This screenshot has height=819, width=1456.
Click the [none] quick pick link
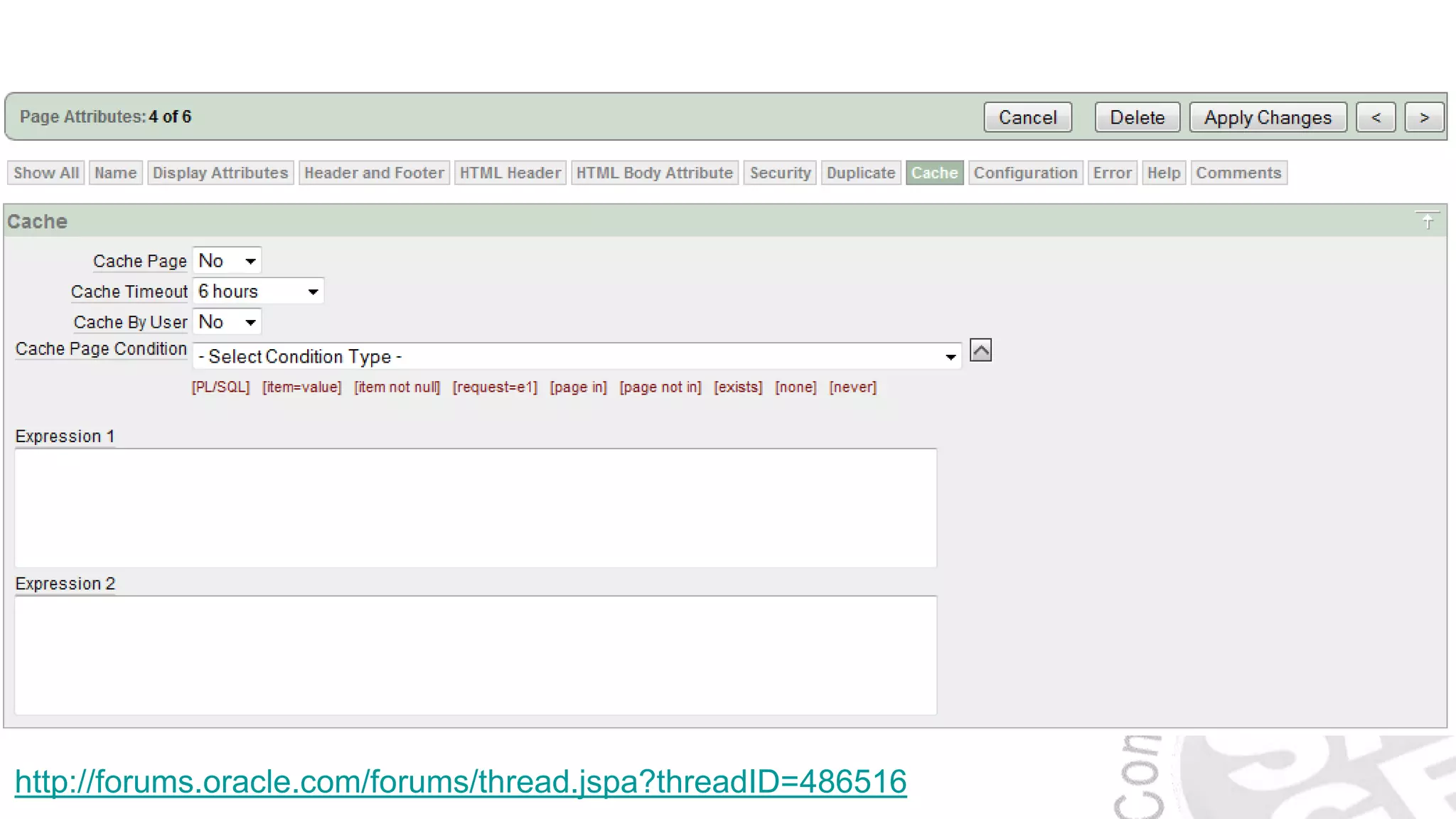[796, 387]
